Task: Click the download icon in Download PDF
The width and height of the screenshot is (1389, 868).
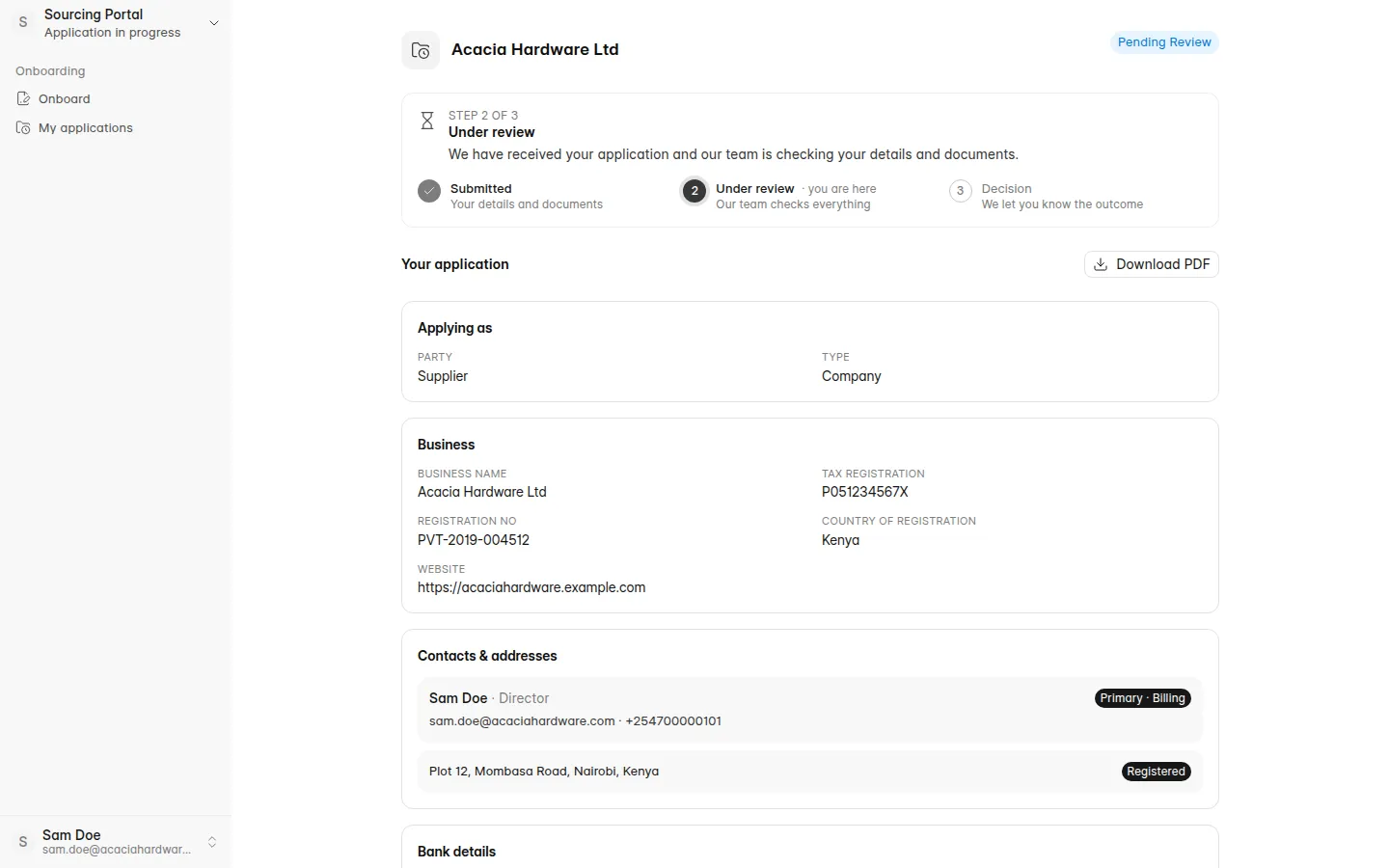Action: click(x=1101, y=264)
